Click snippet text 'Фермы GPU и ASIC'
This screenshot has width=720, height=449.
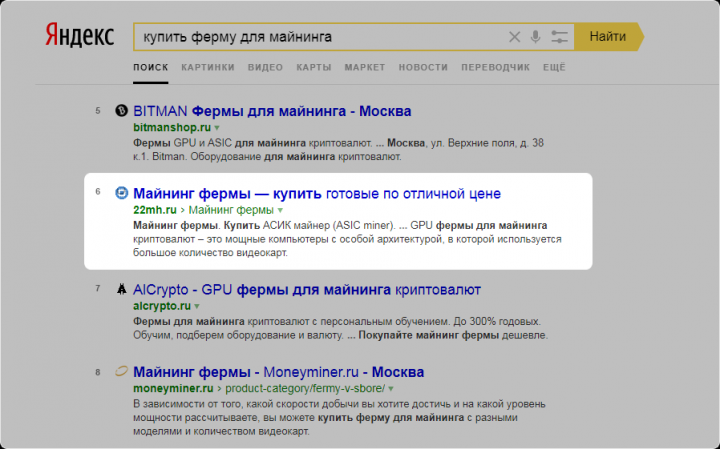[183, 143]
